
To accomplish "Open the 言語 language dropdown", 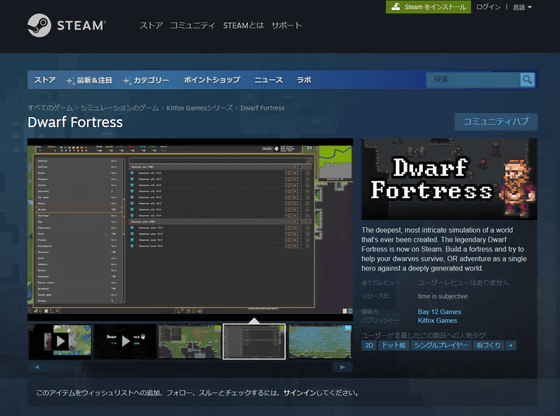I will [x=522, y=7].
